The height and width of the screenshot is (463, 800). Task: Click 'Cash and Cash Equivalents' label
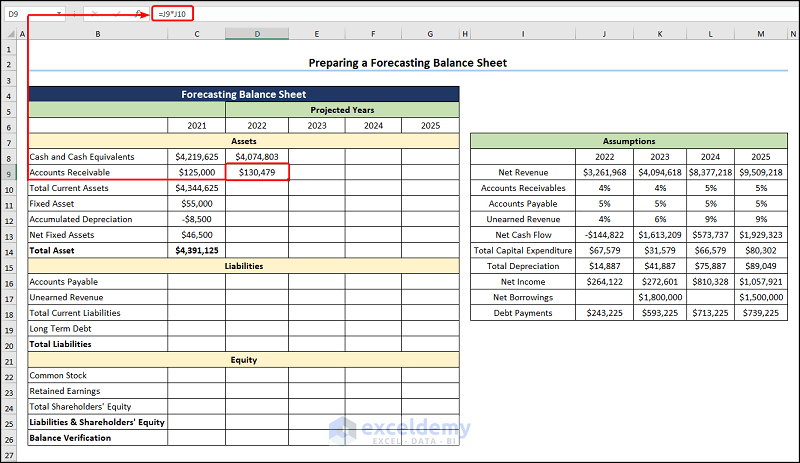82,157
